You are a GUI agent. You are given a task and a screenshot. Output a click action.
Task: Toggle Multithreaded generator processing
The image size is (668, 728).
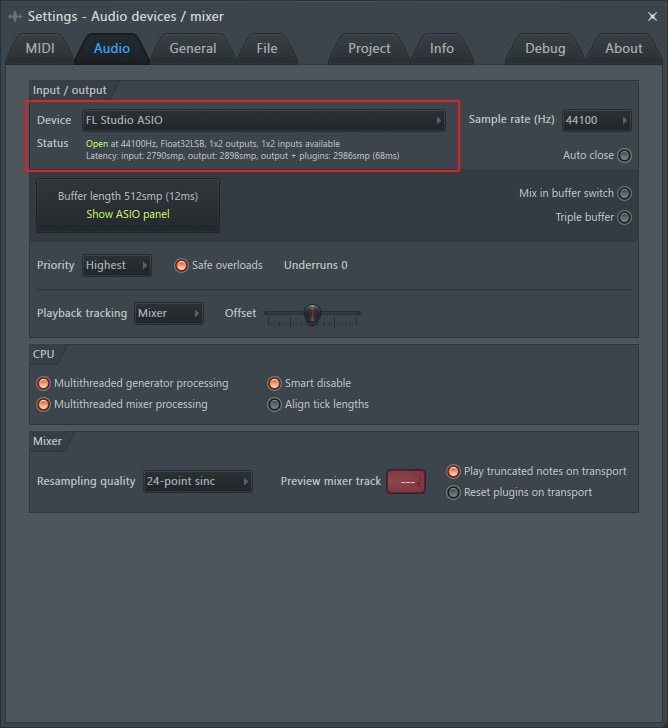click(43, 384)
